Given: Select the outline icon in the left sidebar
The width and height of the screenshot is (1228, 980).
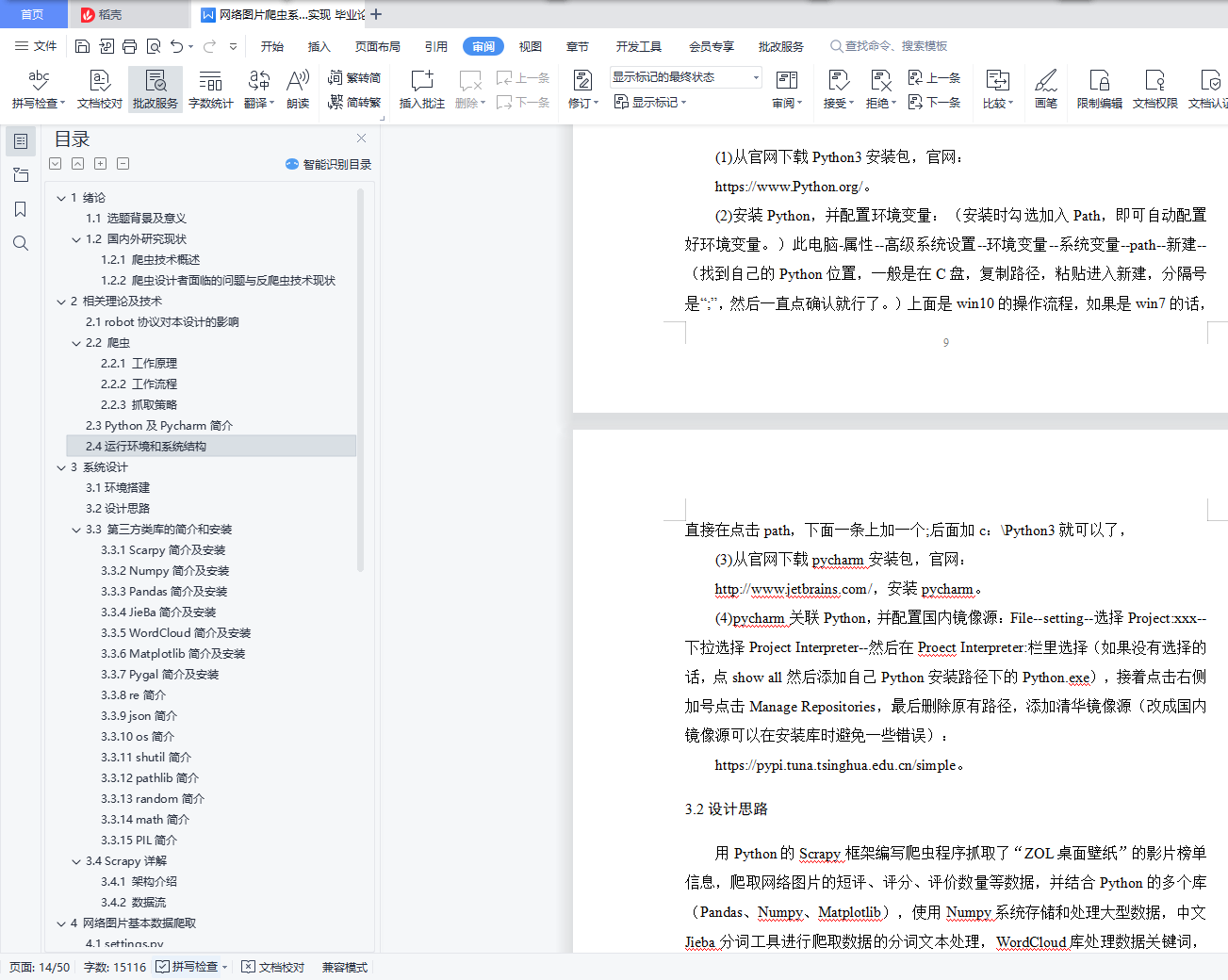Looking at the screenshot, I should click(20, 141).
